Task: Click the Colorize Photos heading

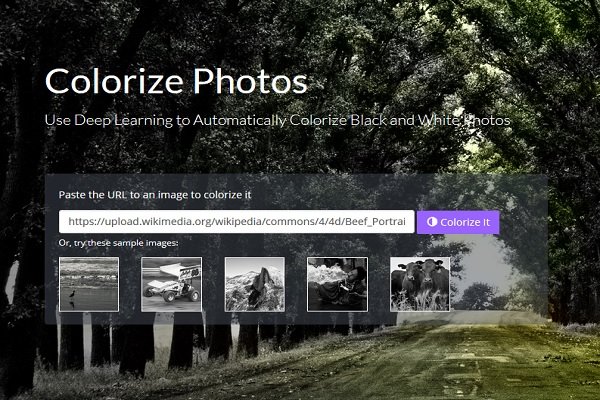Action: [x=176, y=81]
